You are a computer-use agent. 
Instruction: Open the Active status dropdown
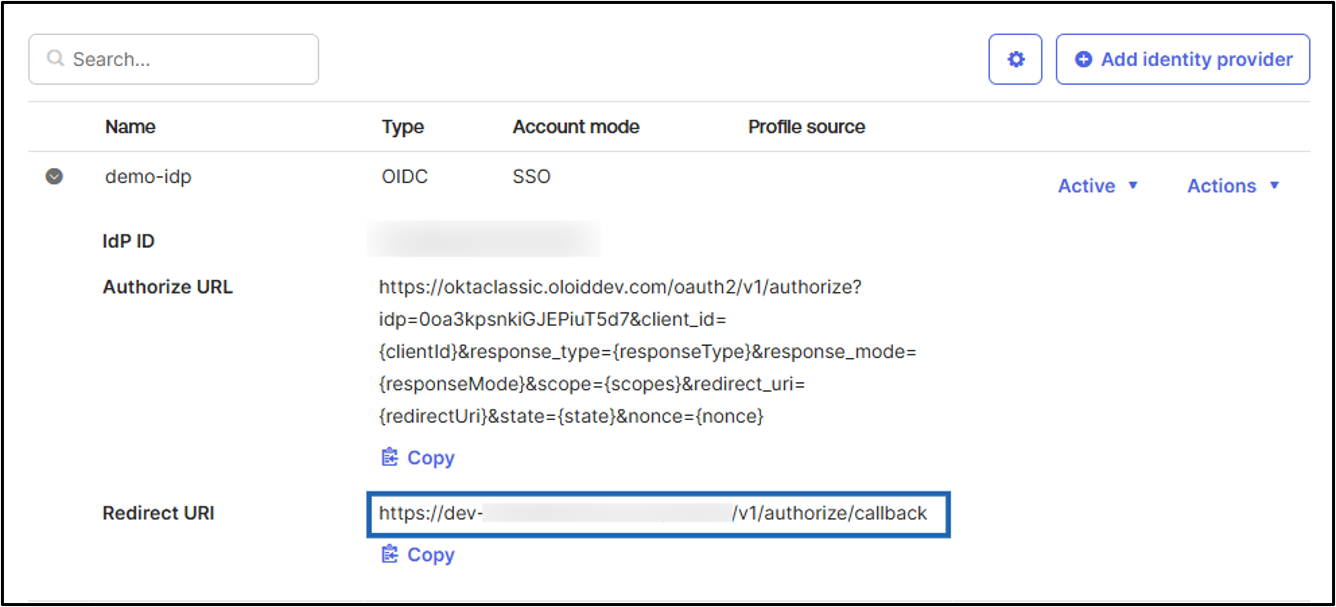point(1098,186)
